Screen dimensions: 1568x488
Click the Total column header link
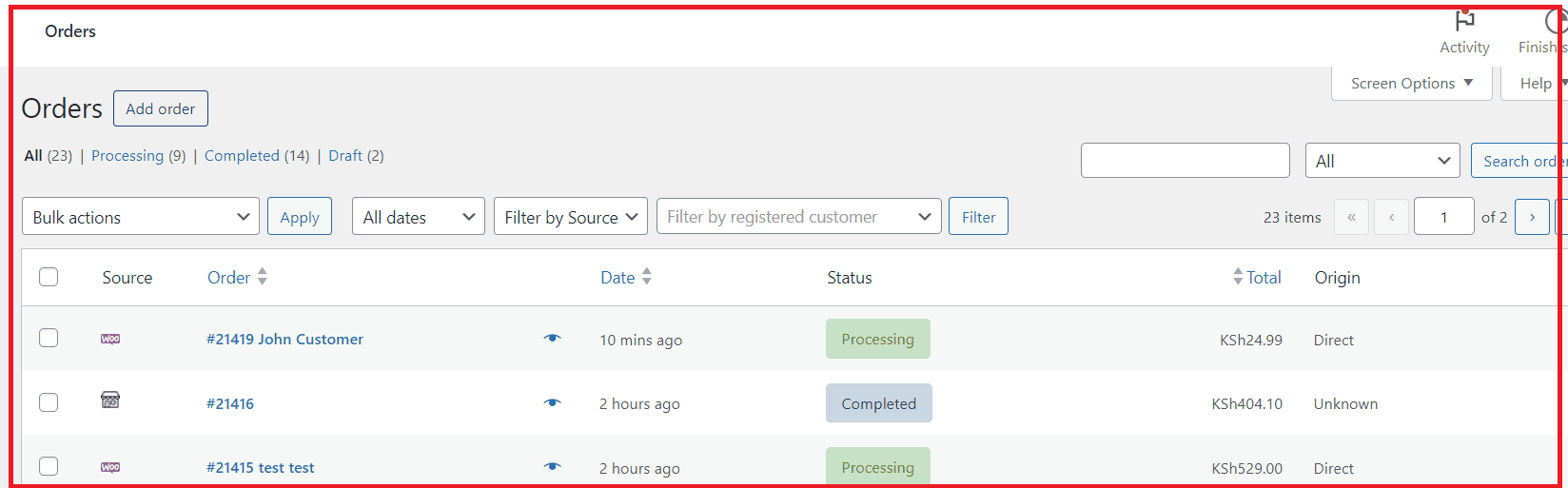pos(1264,277)
